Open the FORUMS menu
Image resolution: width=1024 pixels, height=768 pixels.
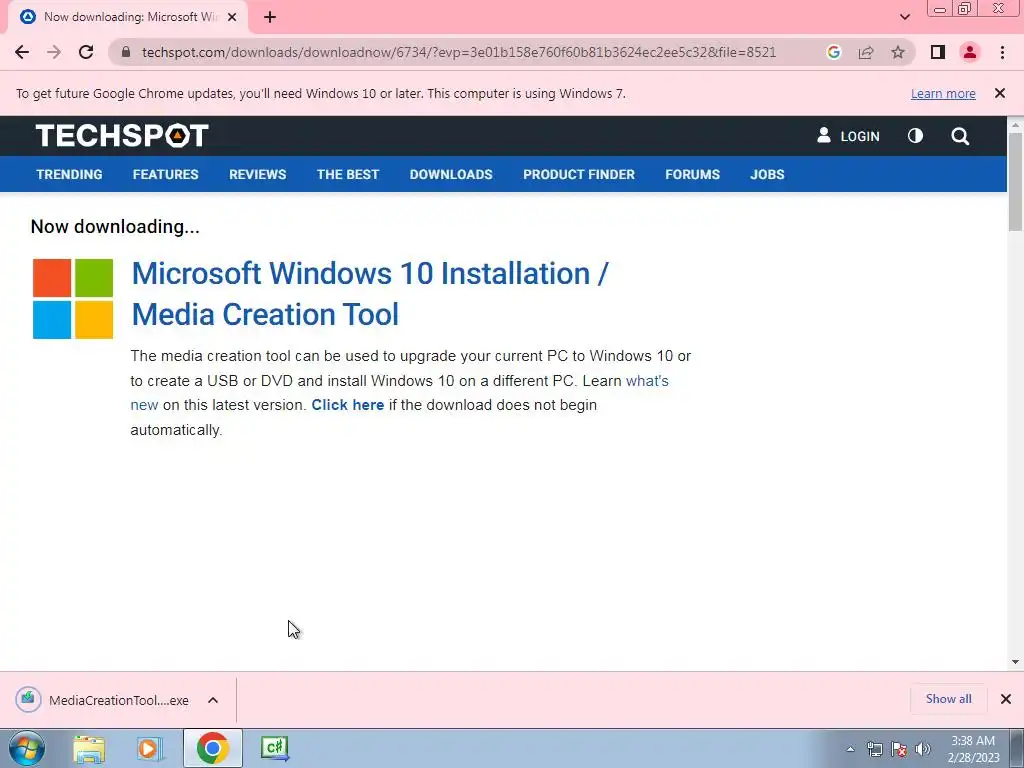(692, 174)
